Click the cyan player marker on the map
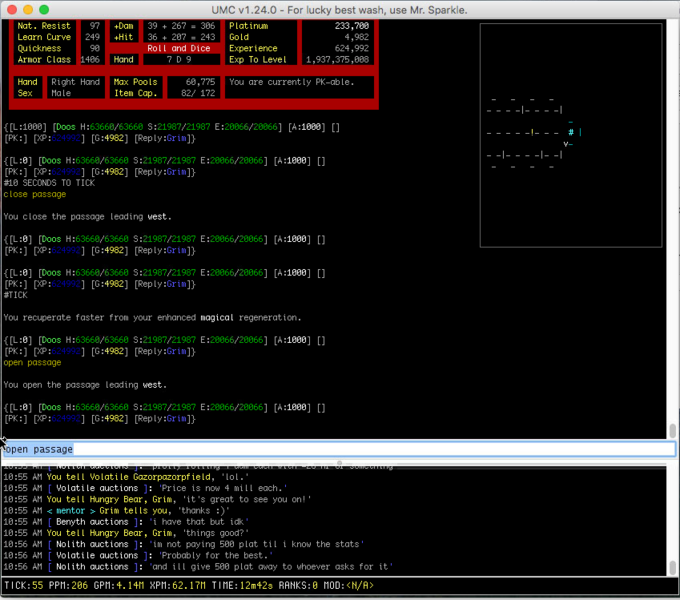Screen dimensions: 680x600 coord(571,132)
